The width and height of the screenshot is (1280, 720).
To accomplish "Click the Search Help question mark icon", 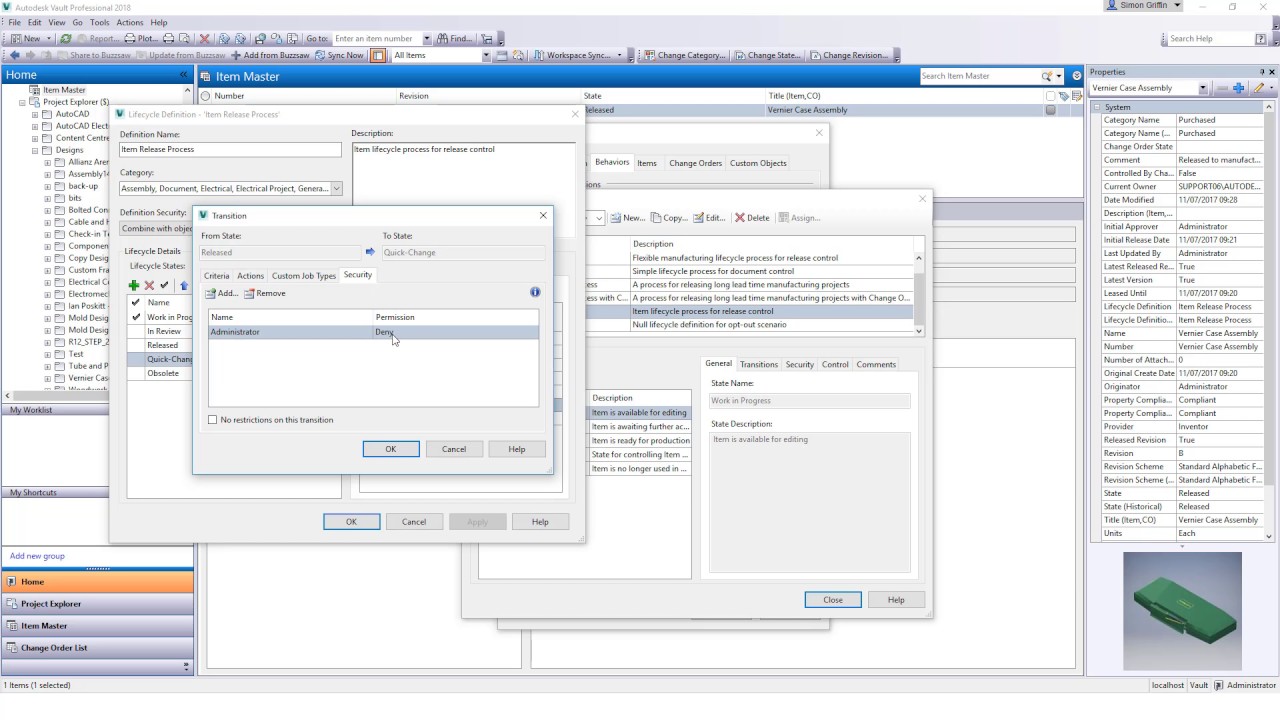I will click(x=1260, y=39).
